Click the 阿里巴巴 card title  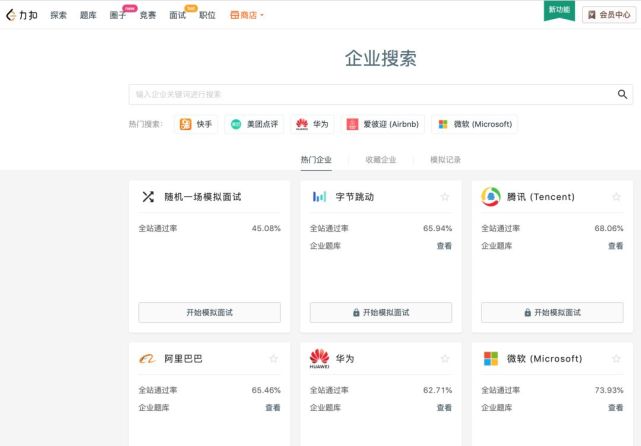[x=183, y=359]
